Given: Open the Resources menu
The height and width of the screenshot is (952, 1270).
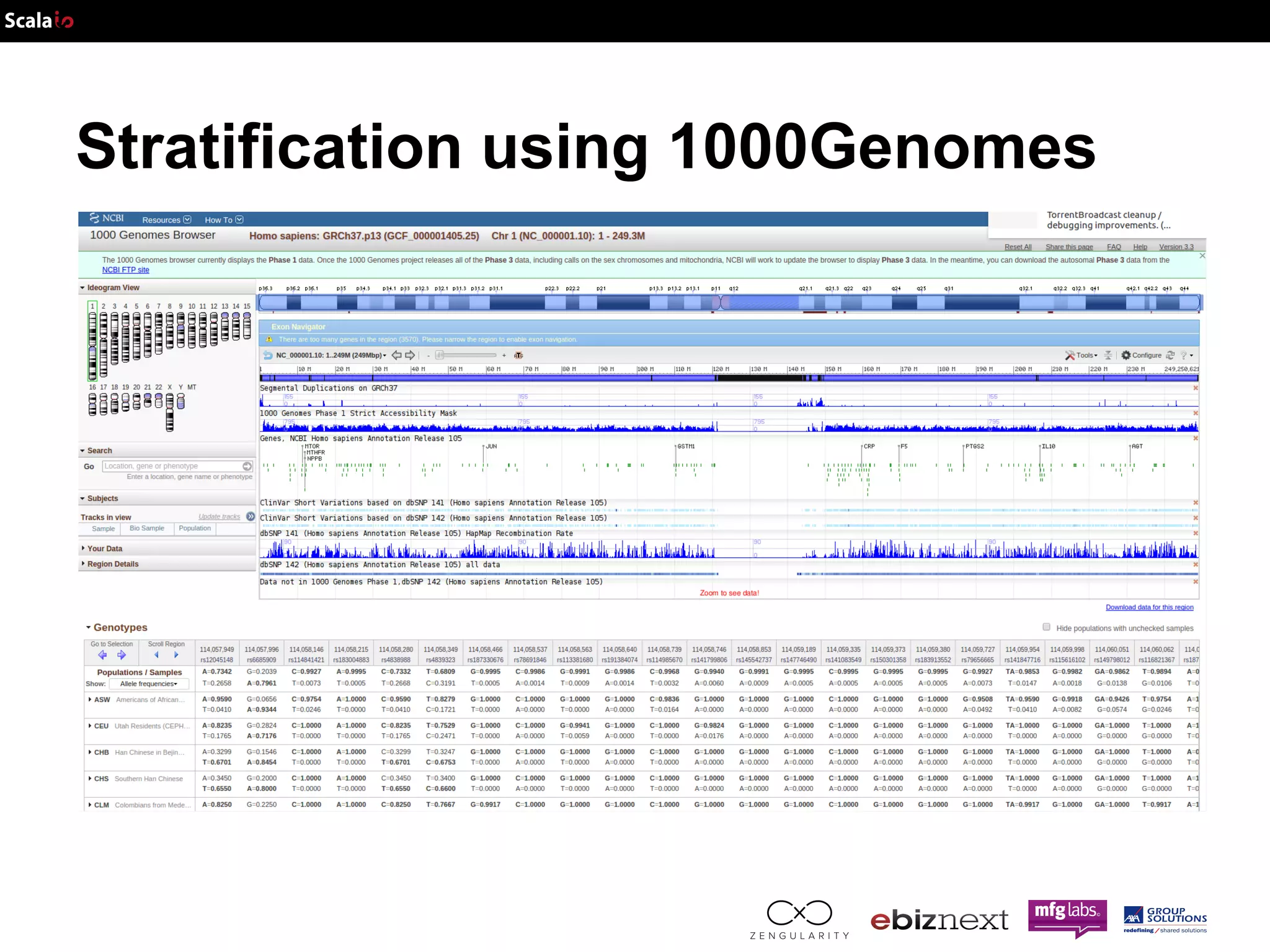Looking at the screenshot, I should coord(166,219).
